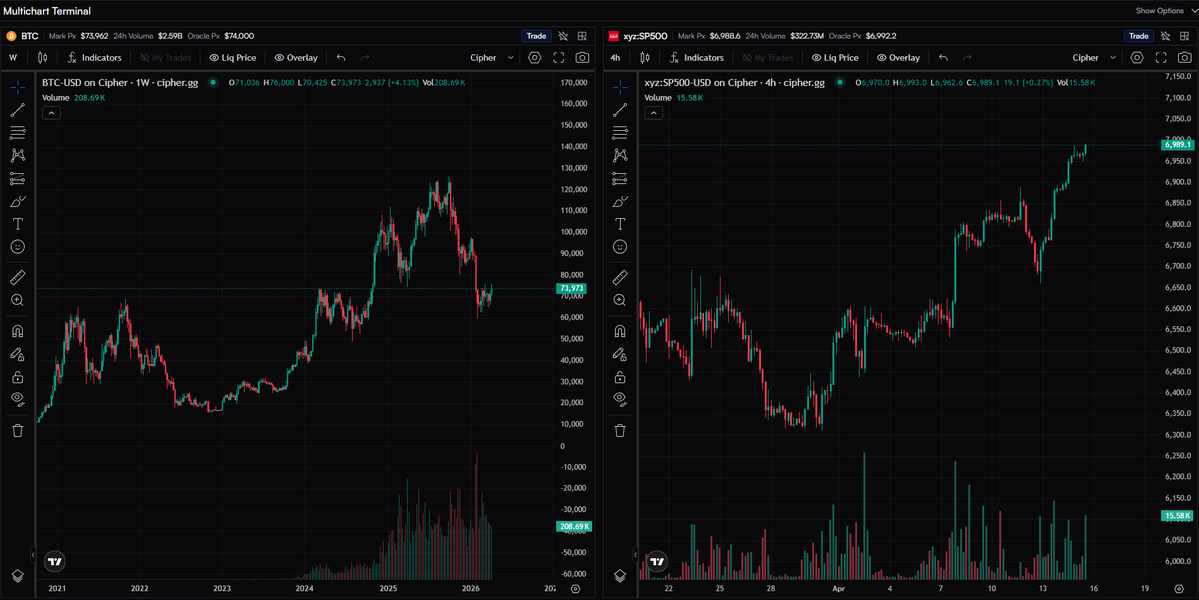Open Indicators in the BTC toolbar

[x=94, y=57]
